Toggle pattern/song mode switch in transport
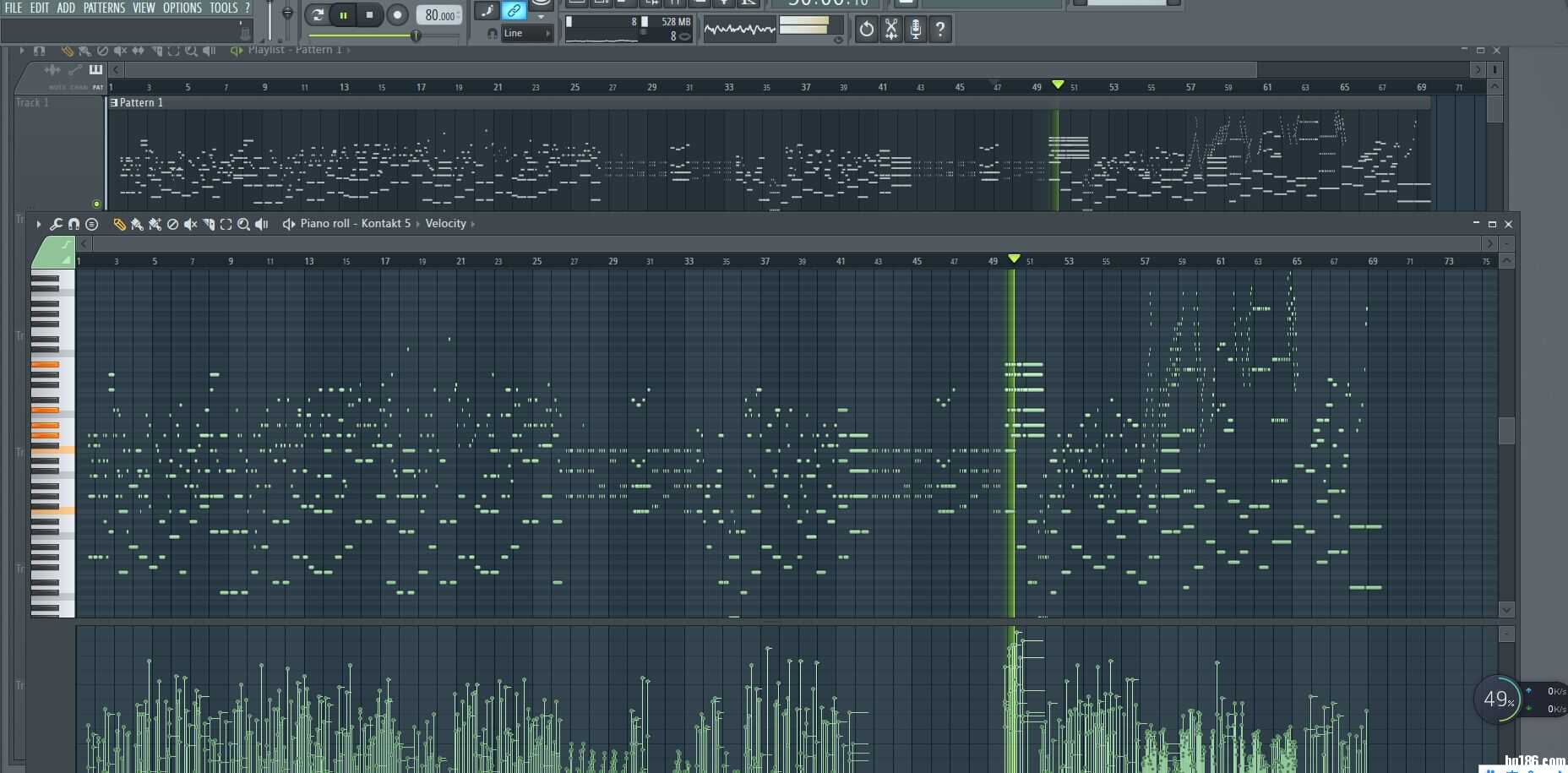 click(x=318, y=14)
